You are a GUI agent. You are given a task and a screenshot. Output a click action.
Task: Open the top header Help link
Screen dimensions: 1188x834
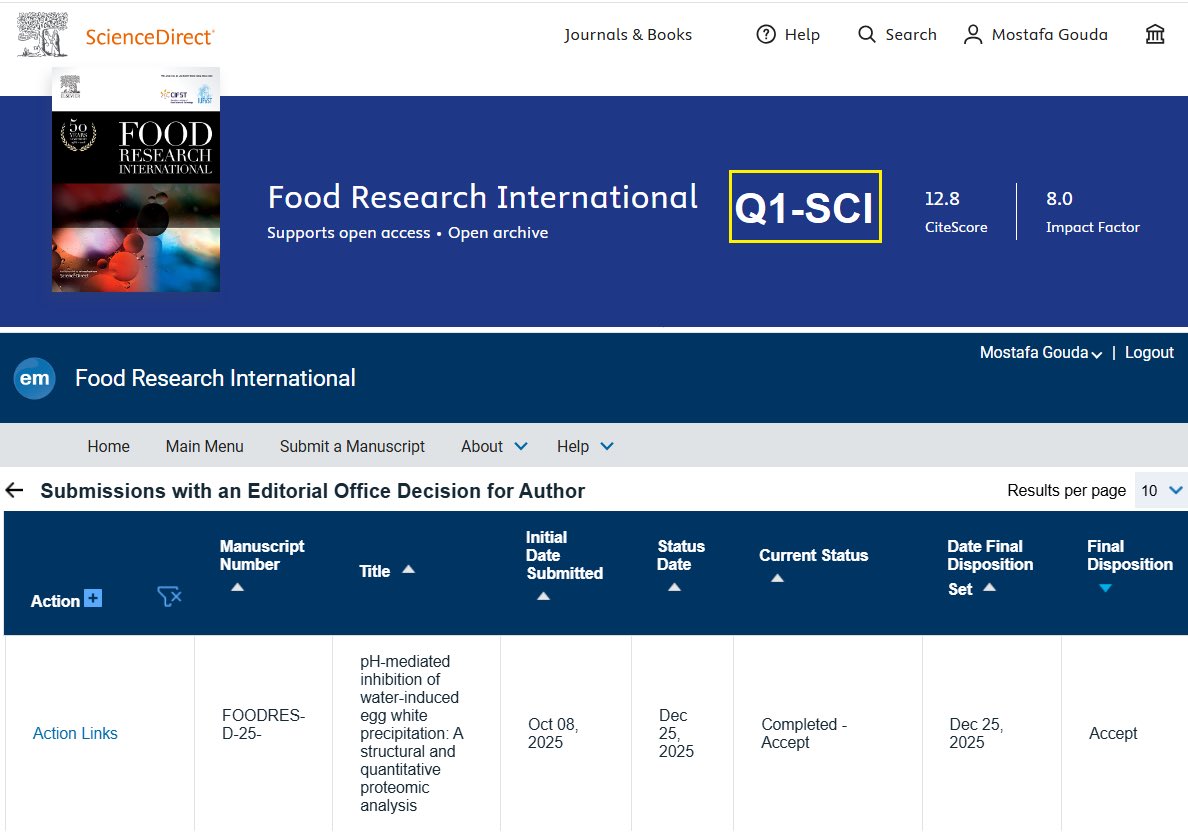pyautogui.click(x=802, y=34)
